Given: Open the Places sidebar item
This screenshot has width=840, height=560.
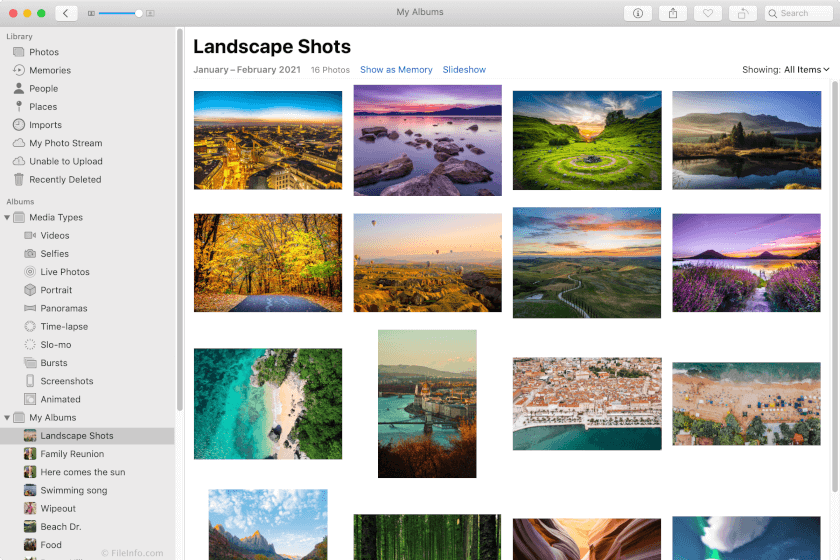Looking at the screenshot, I should coord(87,107).
